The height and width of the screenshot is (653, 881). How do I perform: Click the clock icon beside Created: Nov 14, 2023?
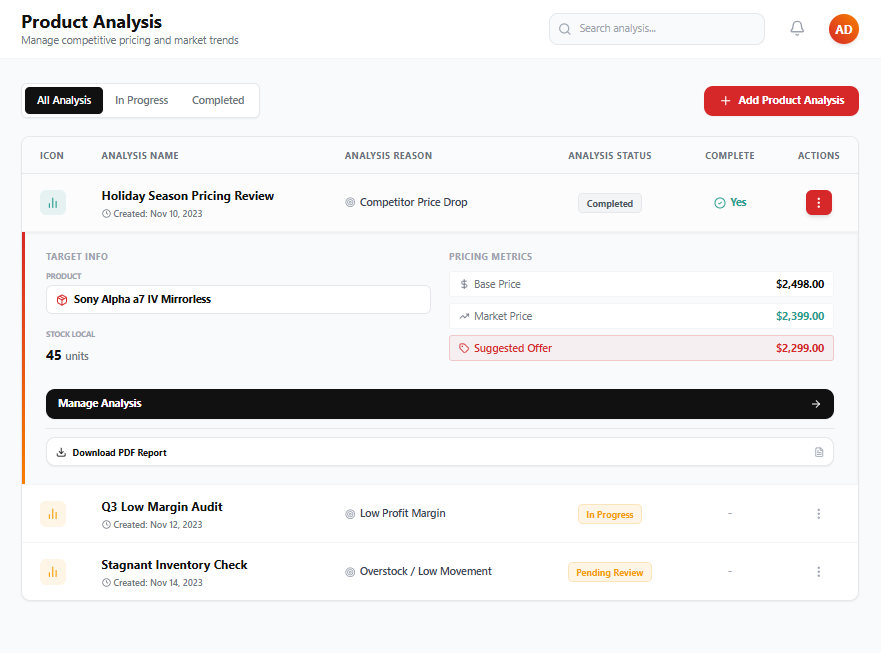pyautogui.click(x=106, y=583)
